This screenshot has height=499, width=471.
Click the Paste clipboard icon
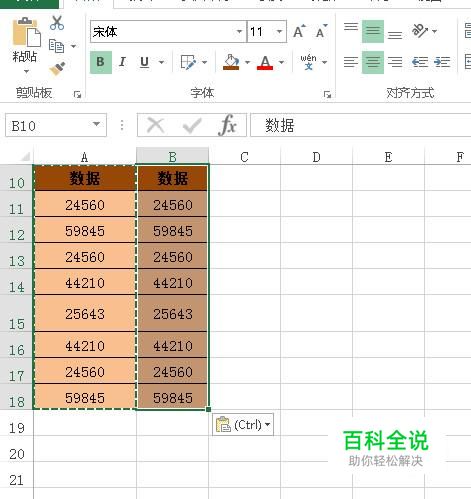tap(26, 32)
